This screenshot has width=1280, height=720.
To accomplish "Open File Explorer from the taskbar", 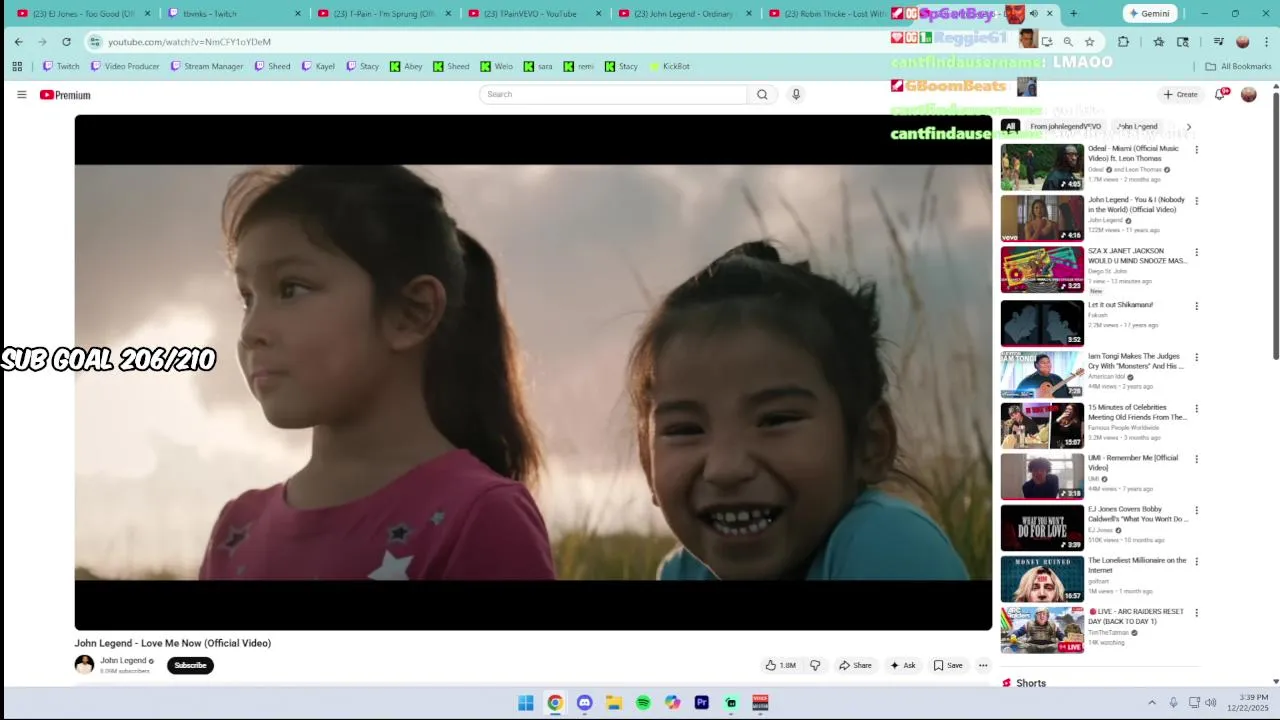I will point(614,703).
